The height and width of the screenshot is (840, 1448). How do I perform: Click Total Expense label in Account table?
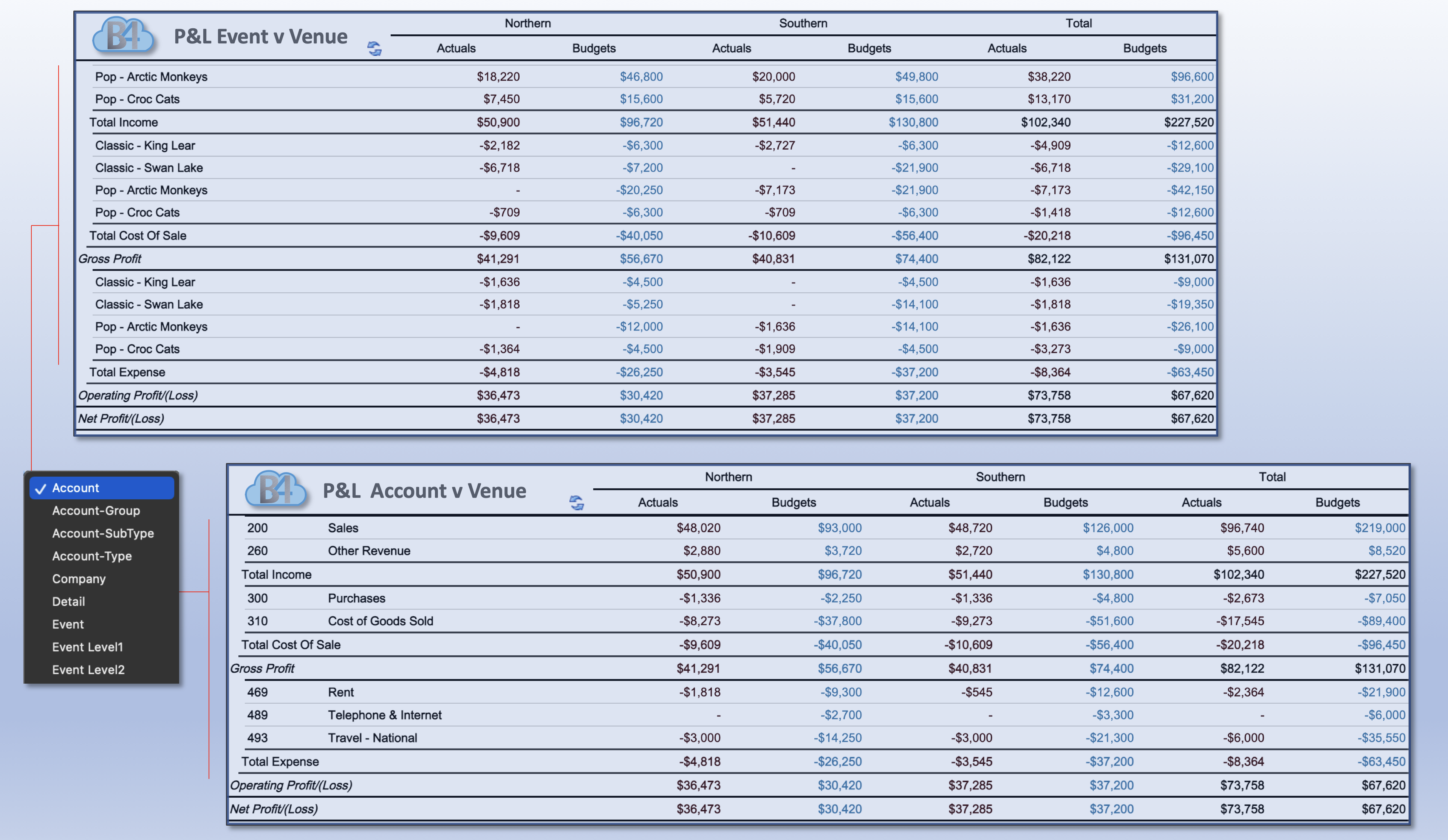(280, 761)
